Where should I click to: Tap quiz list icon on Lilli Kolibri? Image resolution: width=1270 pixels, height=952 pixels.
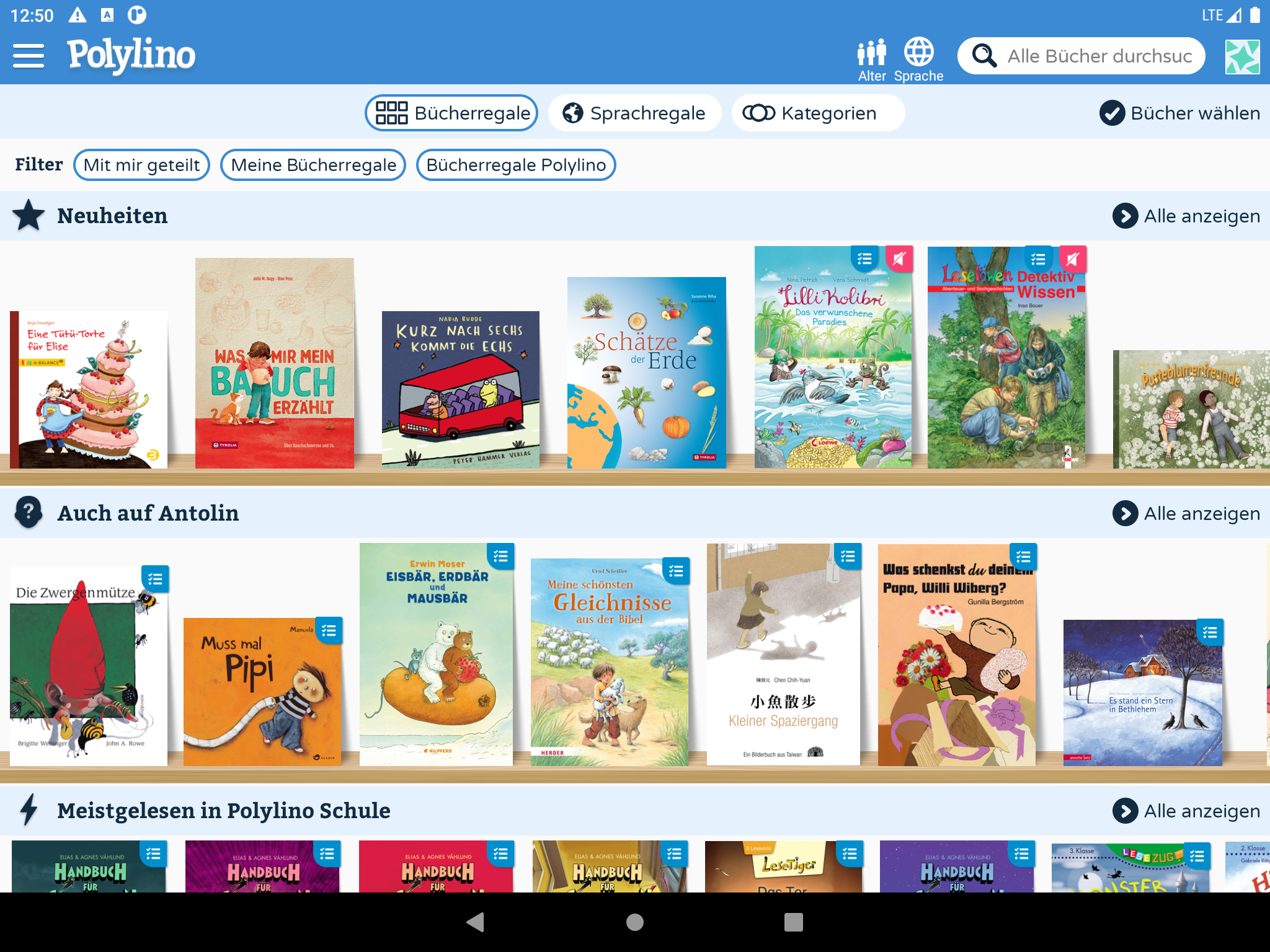click(864, 259)
